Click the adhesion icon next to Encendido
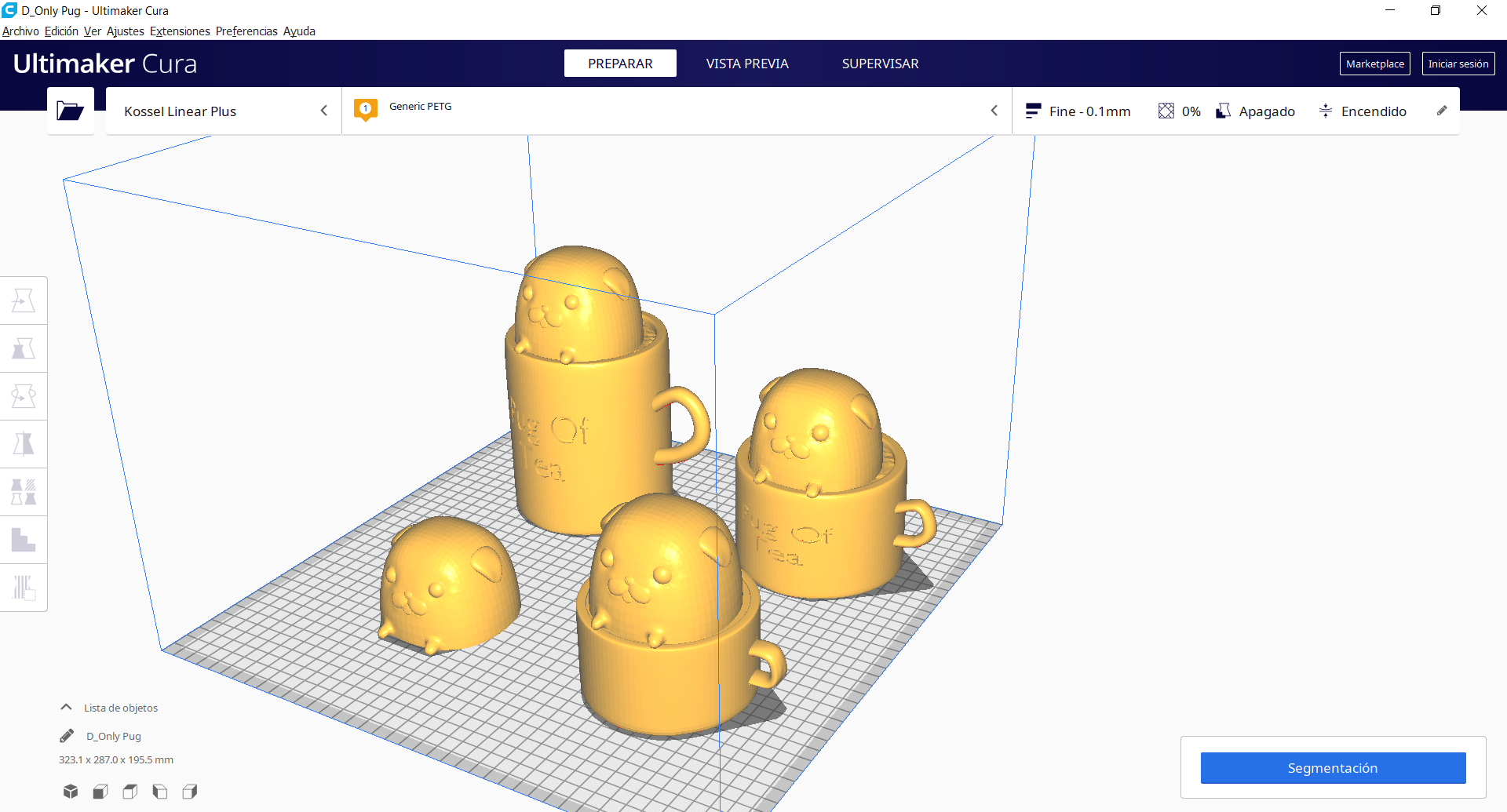The width and height of the screenshot is (1507, 812). (1326, 111)
